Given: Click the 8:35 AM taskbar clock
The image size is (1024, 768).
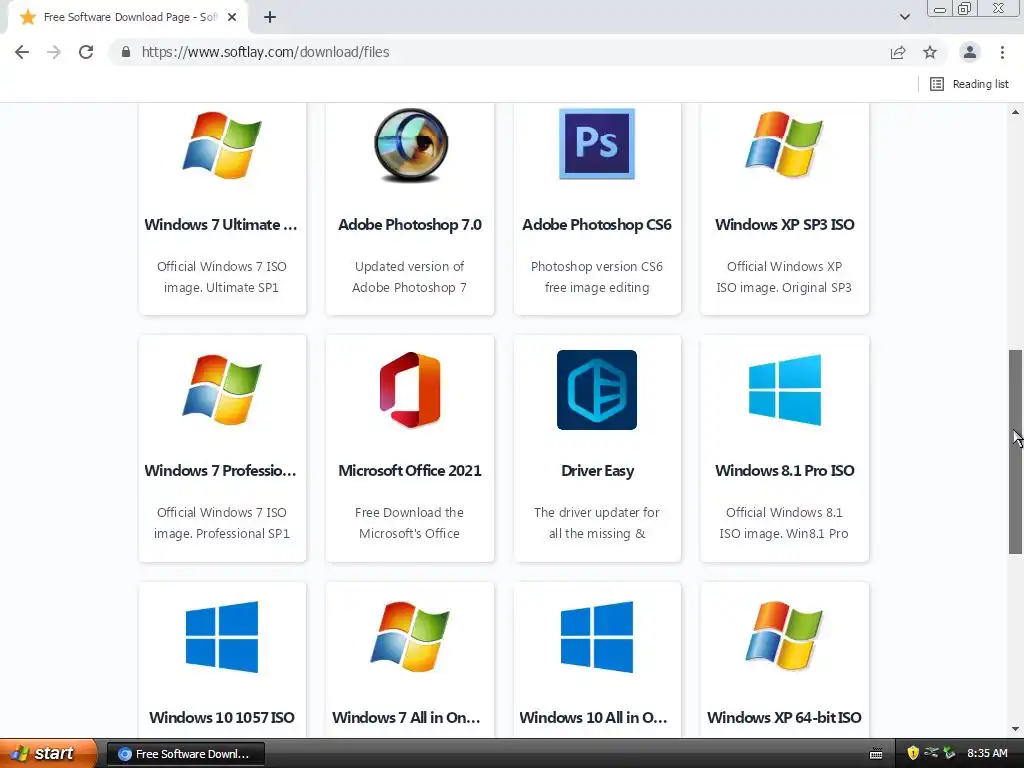Looking at the screenshot, I should (x=987, y=754).
